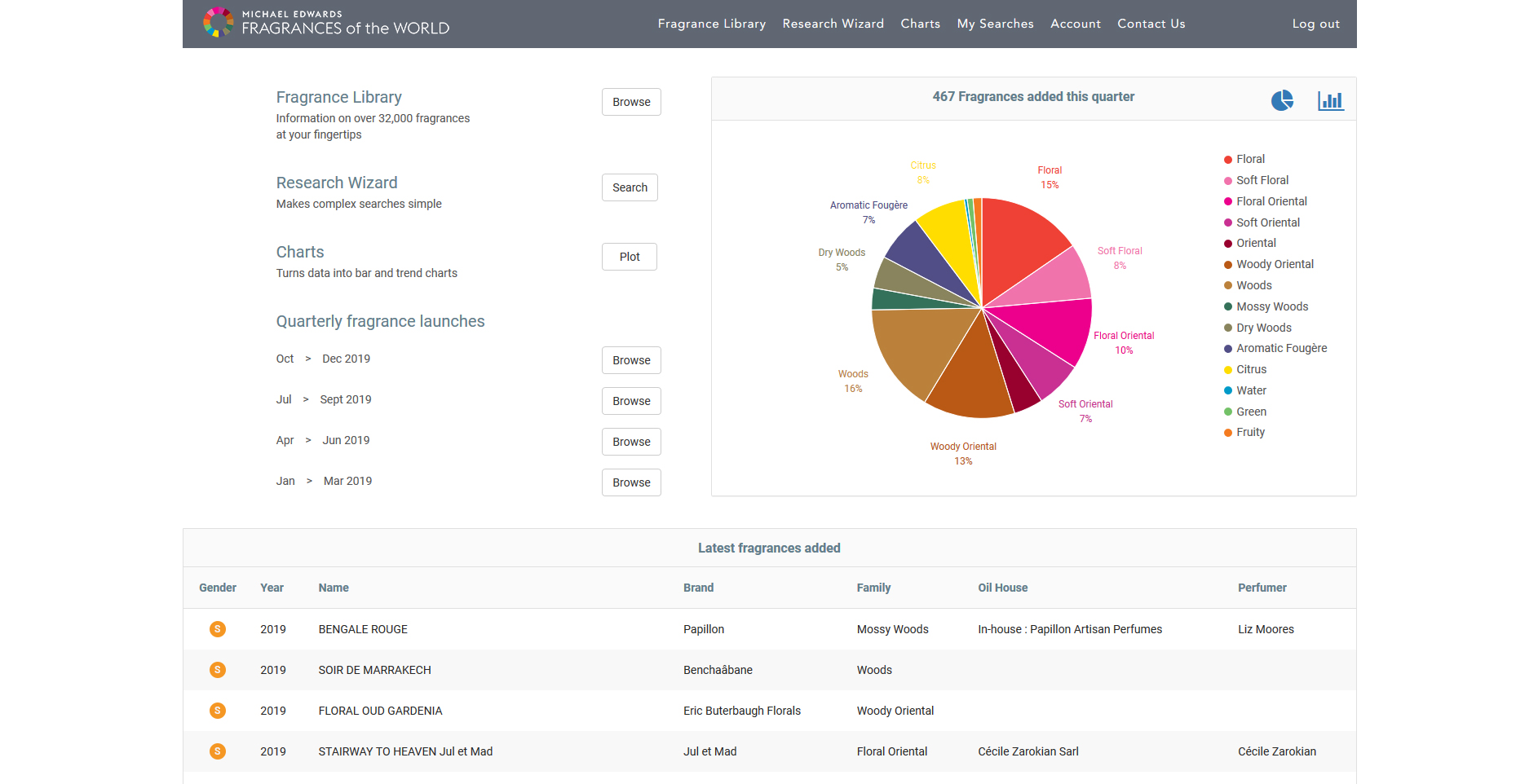This screenshot has width=1538, height=784.
Task: Toggle Soft Oriental in the chart legend
Action: coord(1262,222)
